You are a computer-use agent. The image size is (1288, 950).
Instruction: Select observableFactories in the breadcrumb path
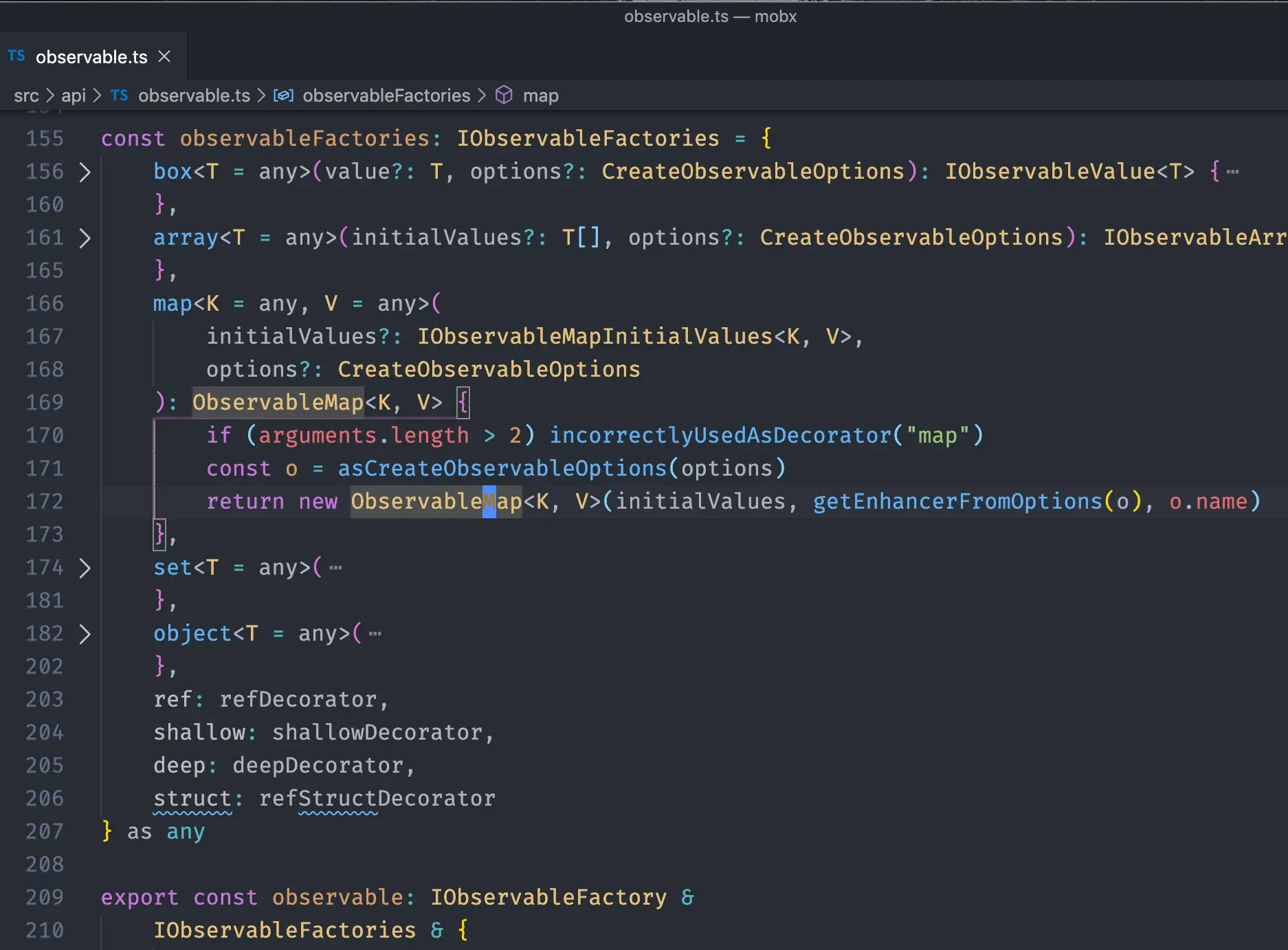(x=387, y=96)
